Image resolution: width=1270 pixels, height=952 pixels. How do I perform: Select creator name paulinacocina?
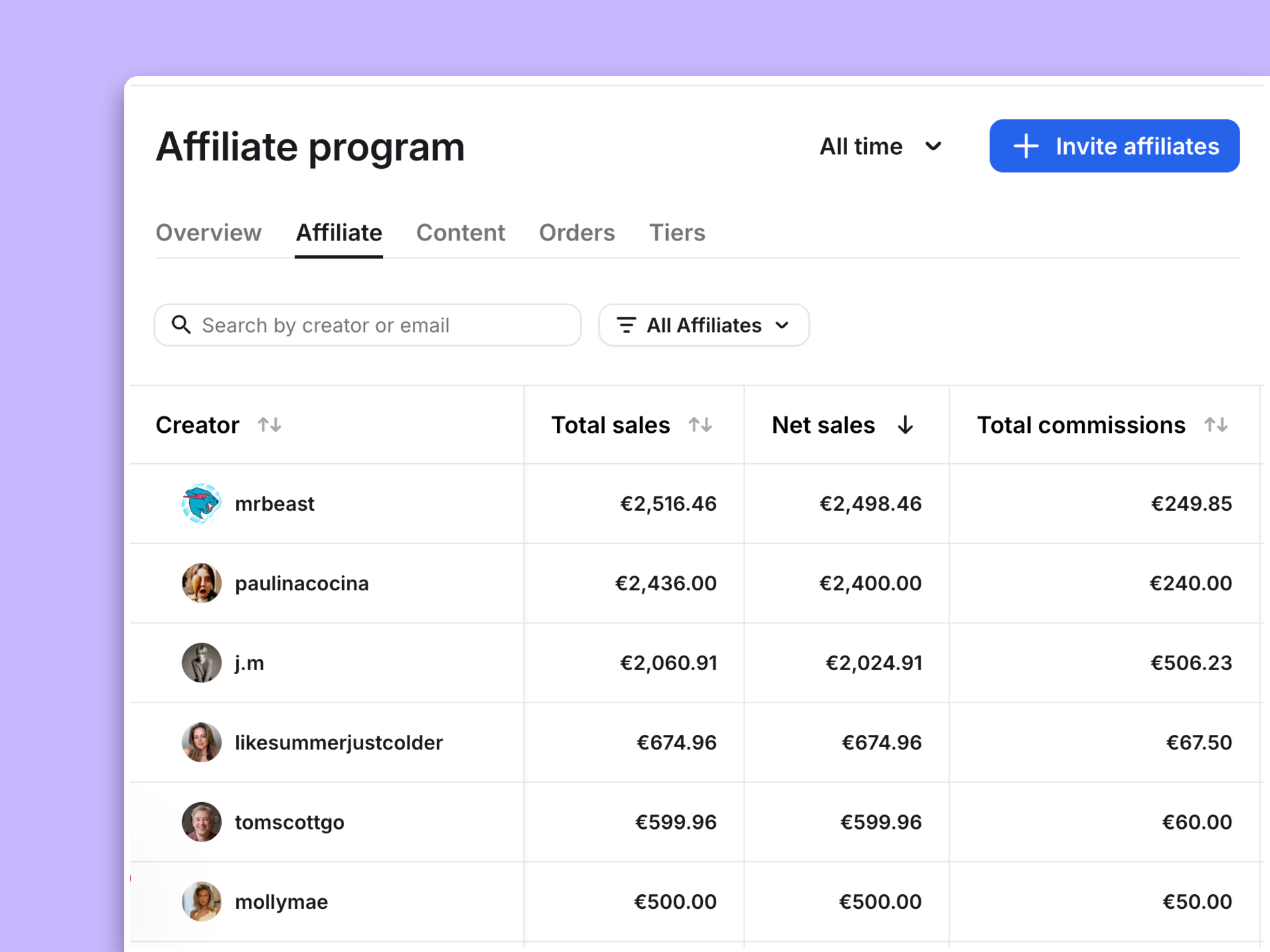[302, 583]
